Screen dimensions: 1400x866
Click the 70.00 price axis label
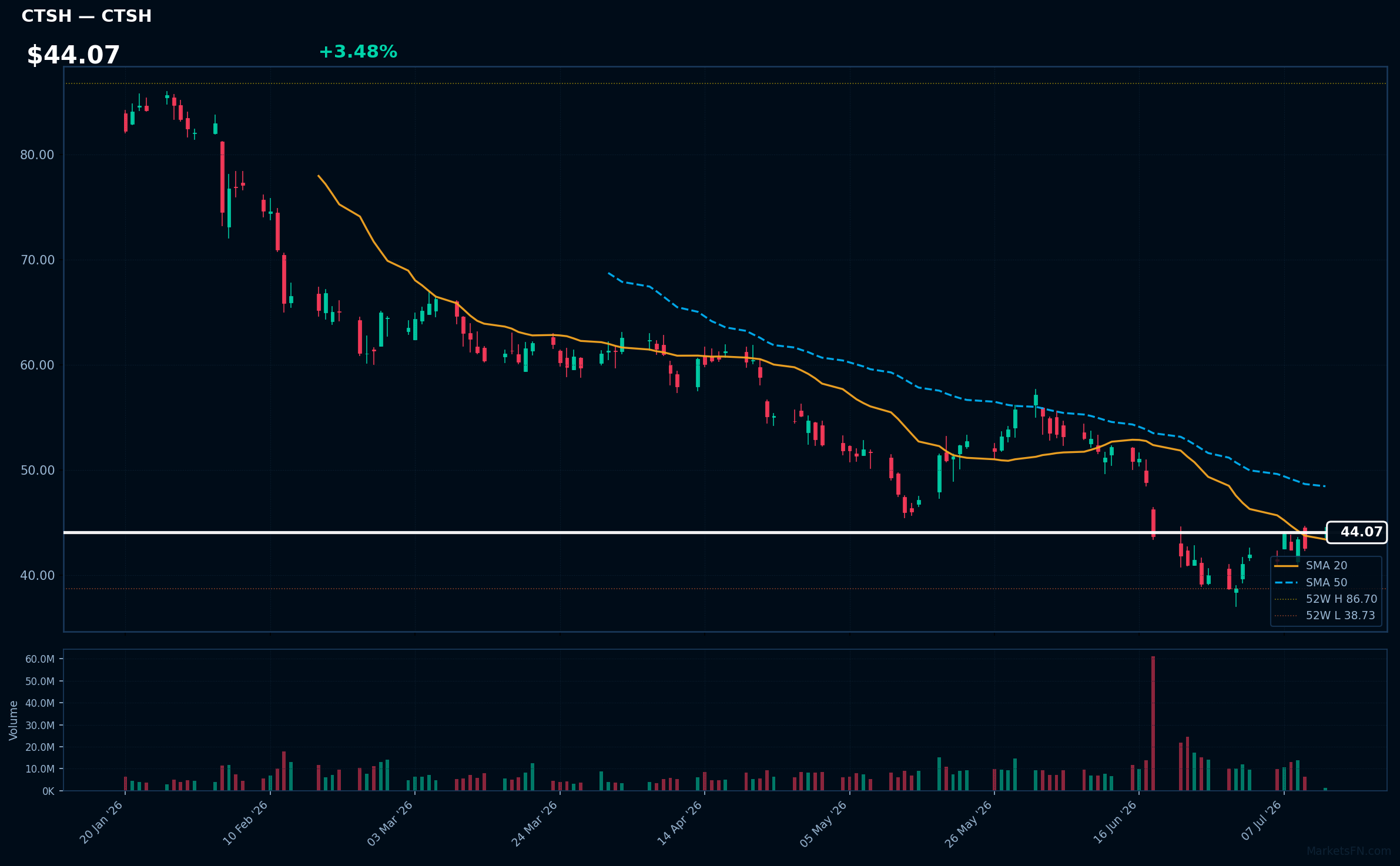pos(37,260)
